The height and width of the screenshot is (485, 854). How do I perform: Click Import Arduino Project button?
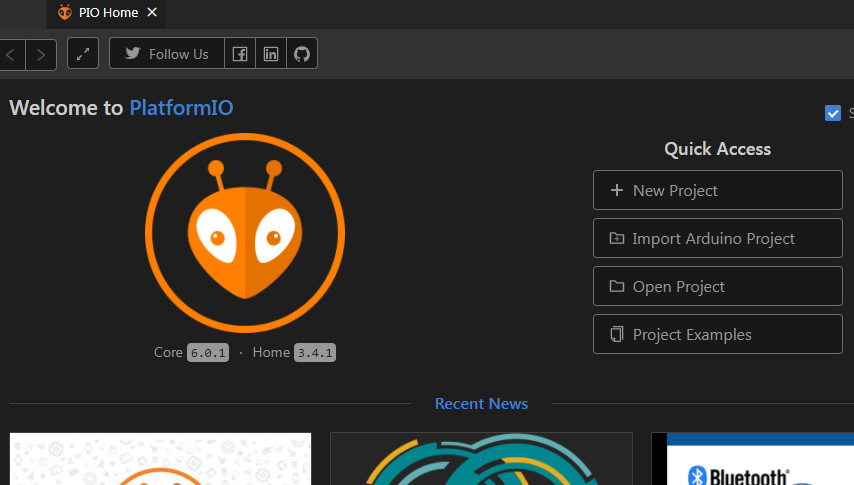tap(718, 238)
